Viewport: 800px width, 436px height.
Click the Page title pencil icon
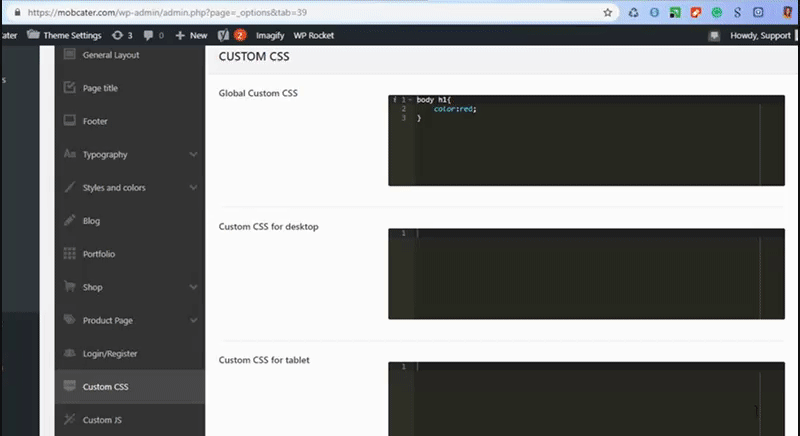tap(69, 87)
